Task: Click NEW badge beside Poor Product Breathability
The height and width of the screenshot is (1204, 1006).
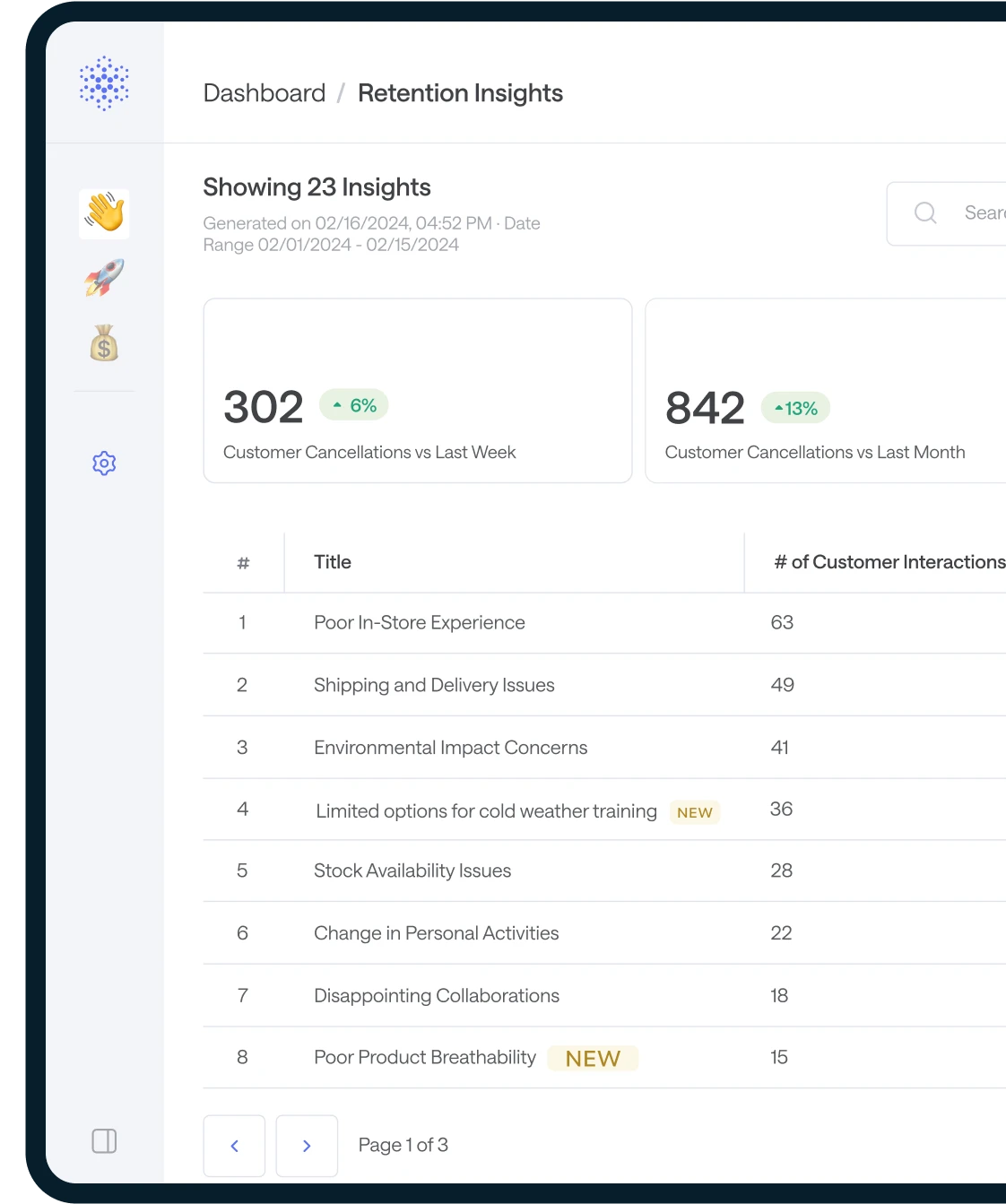Action: (x=593, y=1059)
